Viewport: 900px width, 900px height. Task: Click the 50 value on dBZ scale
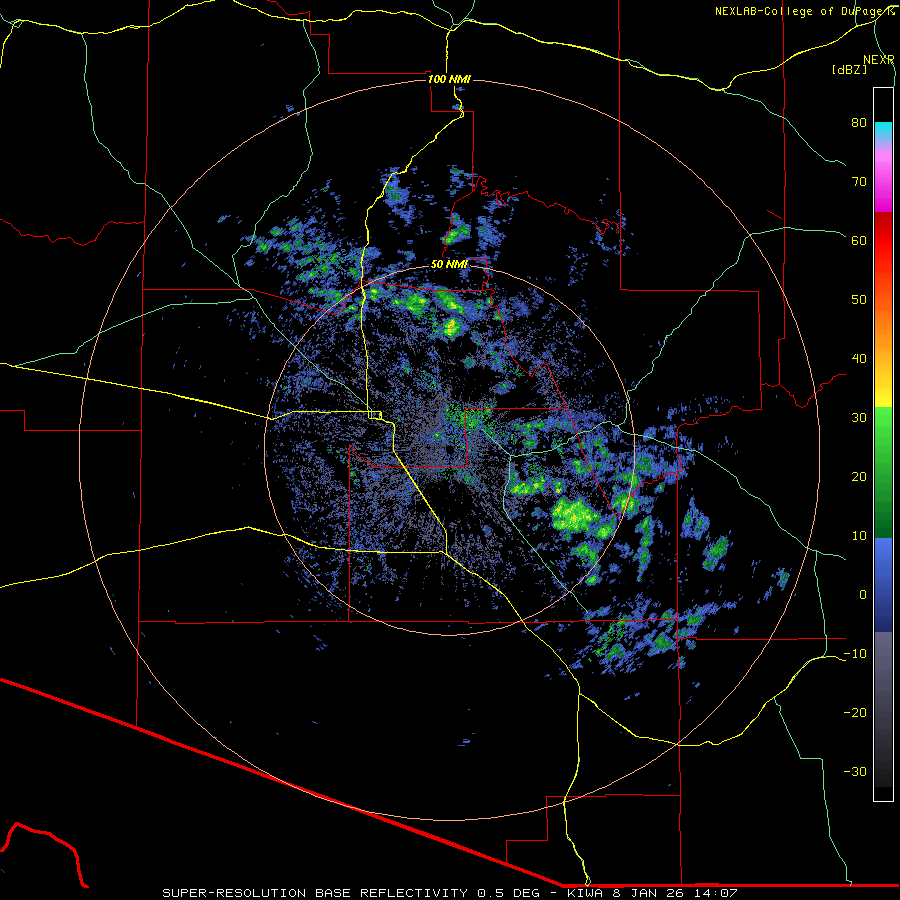coord(859,300)
